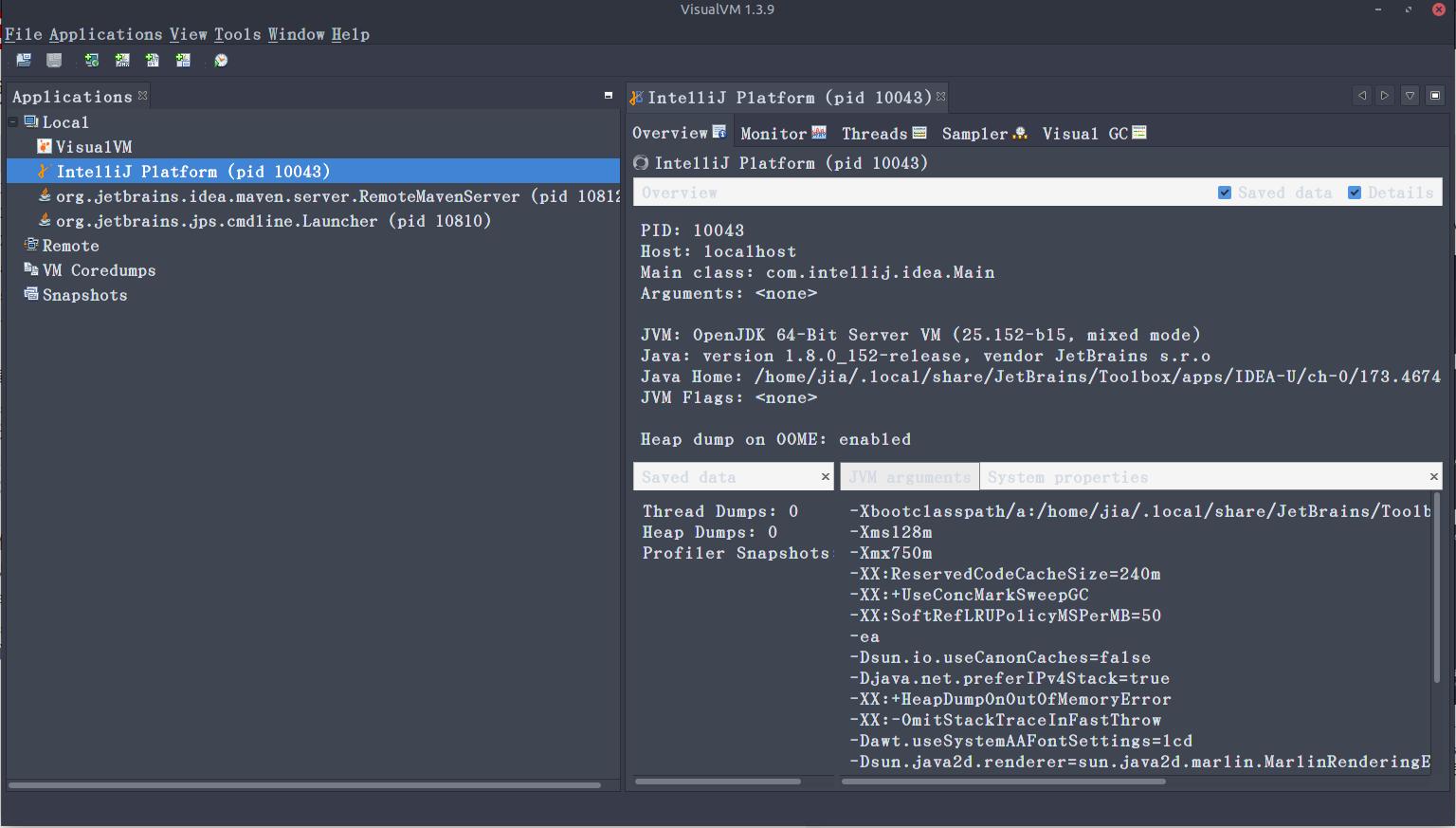This screenshot has width=1456, height=828.
Task: Select the jps.cmdline.Launcher process entry
Action: click(273, 221)
